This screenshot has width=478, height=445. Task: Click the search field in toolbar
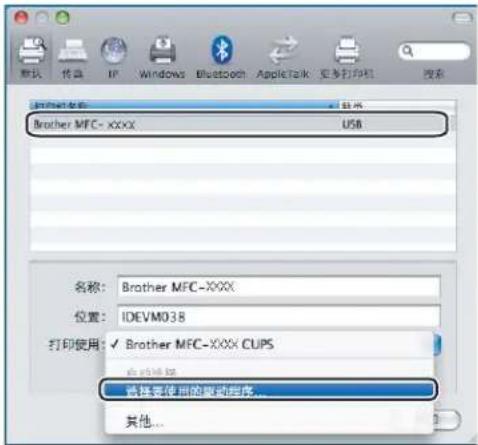pos(434,51)
